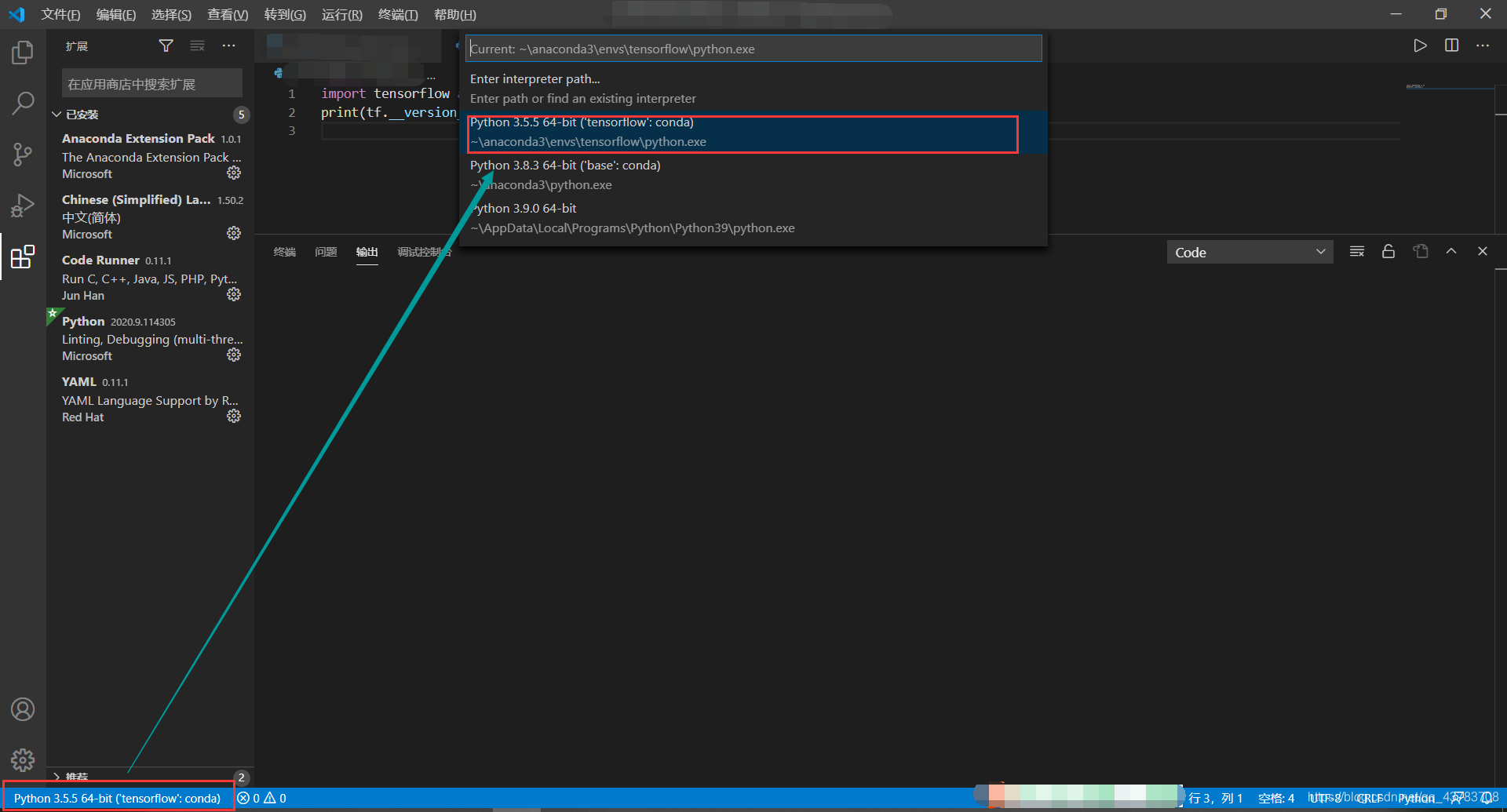Select Python 3.5.5 tensorflow conda interpreter

pos(753,132)
